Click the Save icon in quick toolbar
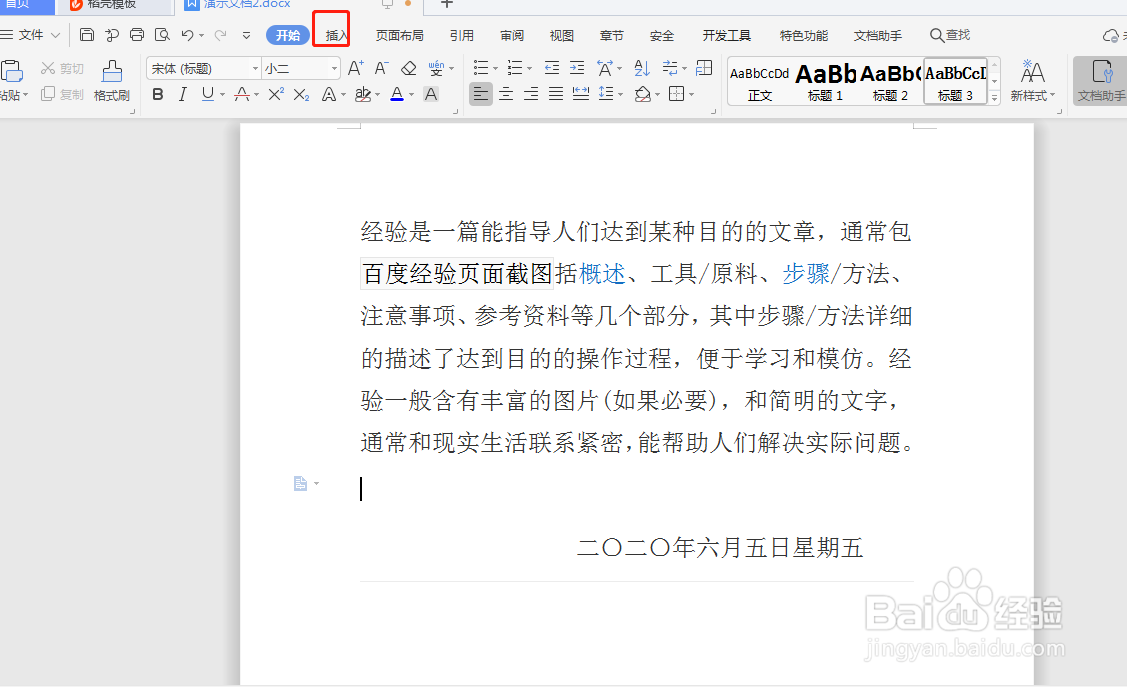This screenshot has width=1127, height=687. [x=87, y=34]
